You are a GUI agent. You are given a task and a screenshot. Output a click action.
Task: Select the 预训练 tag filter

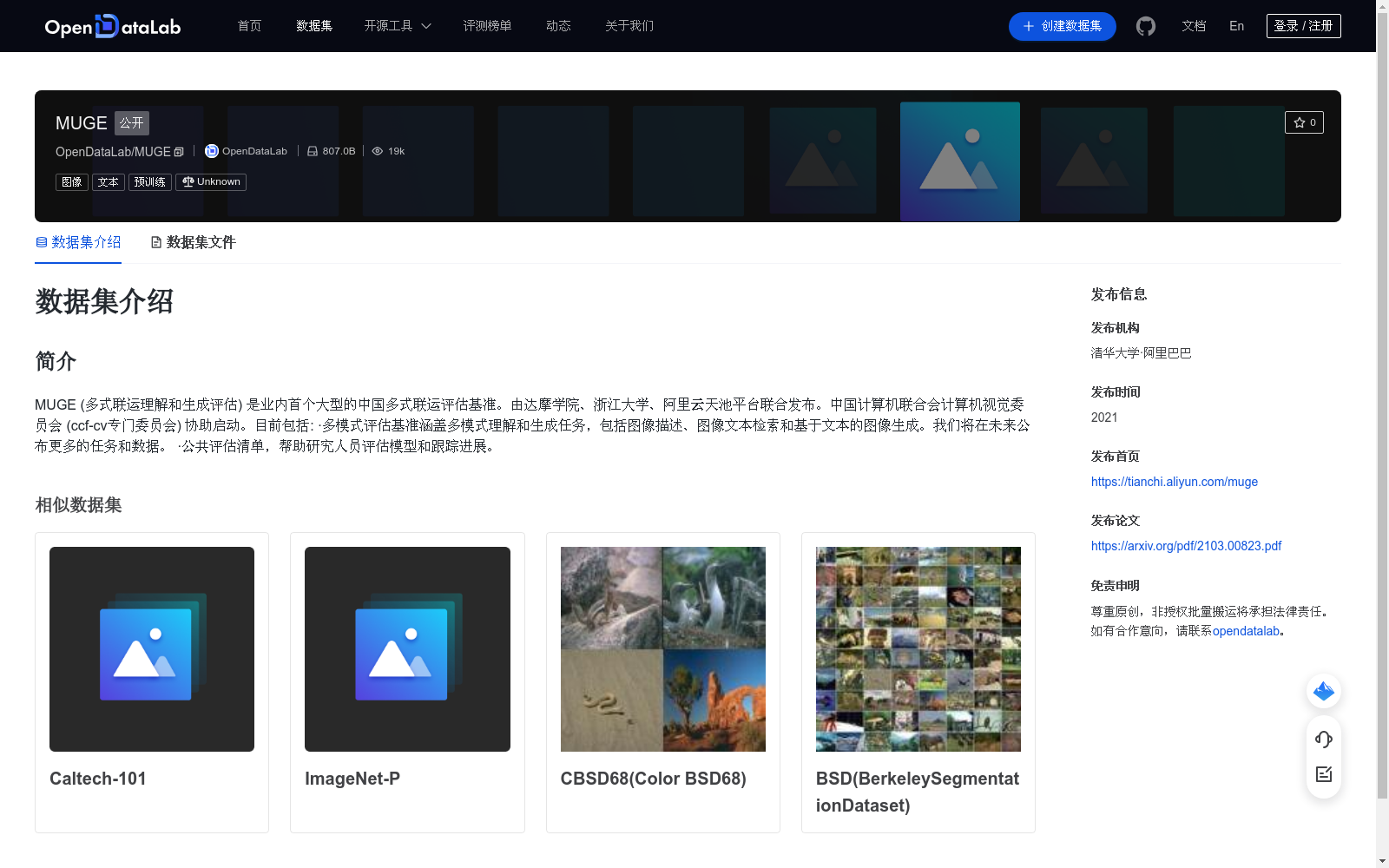(x=149, y=181)
